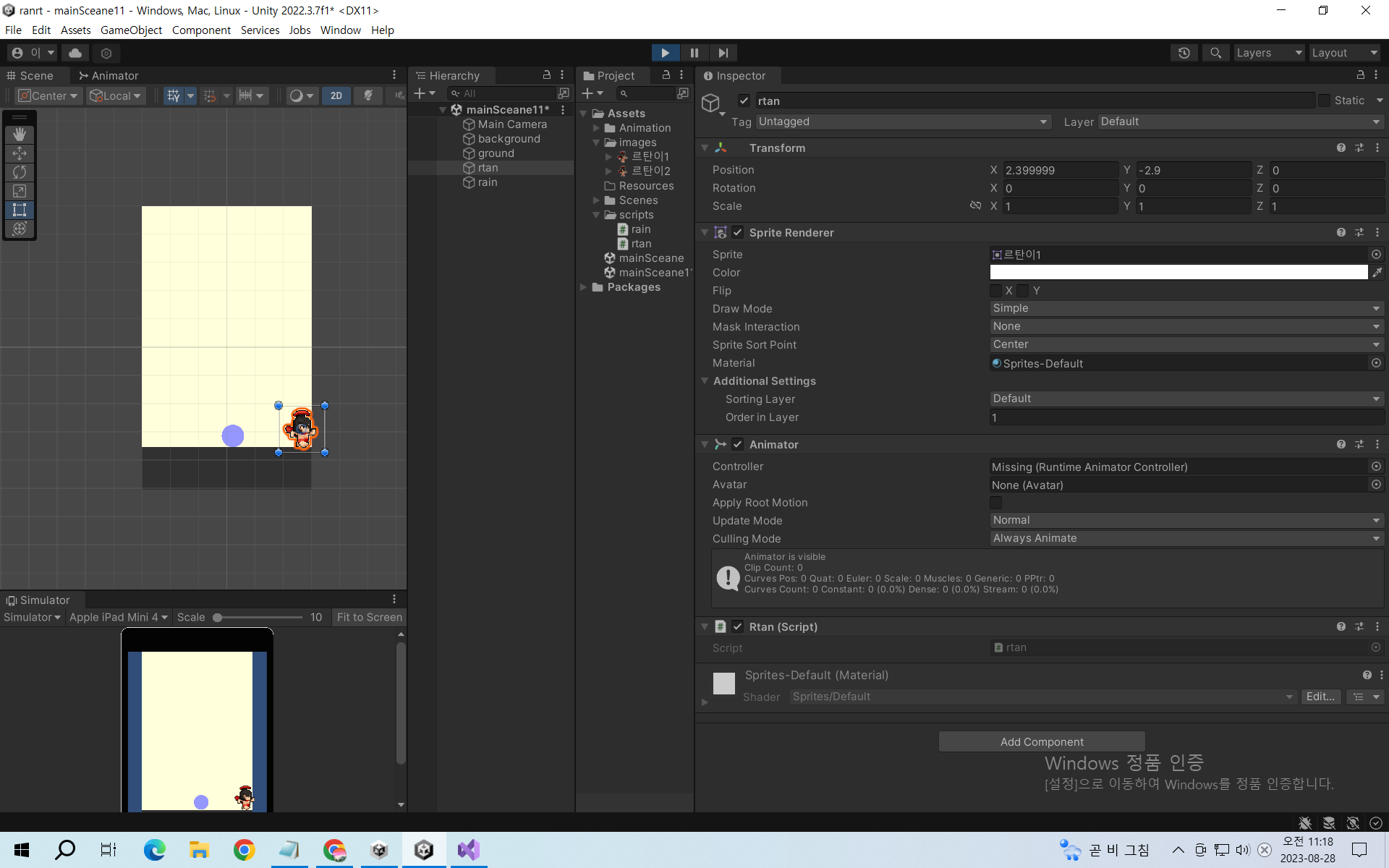Open Animator component options menu
Image resolution: width=1389 pixels, height=868 pixels.
pos(1377,444)
